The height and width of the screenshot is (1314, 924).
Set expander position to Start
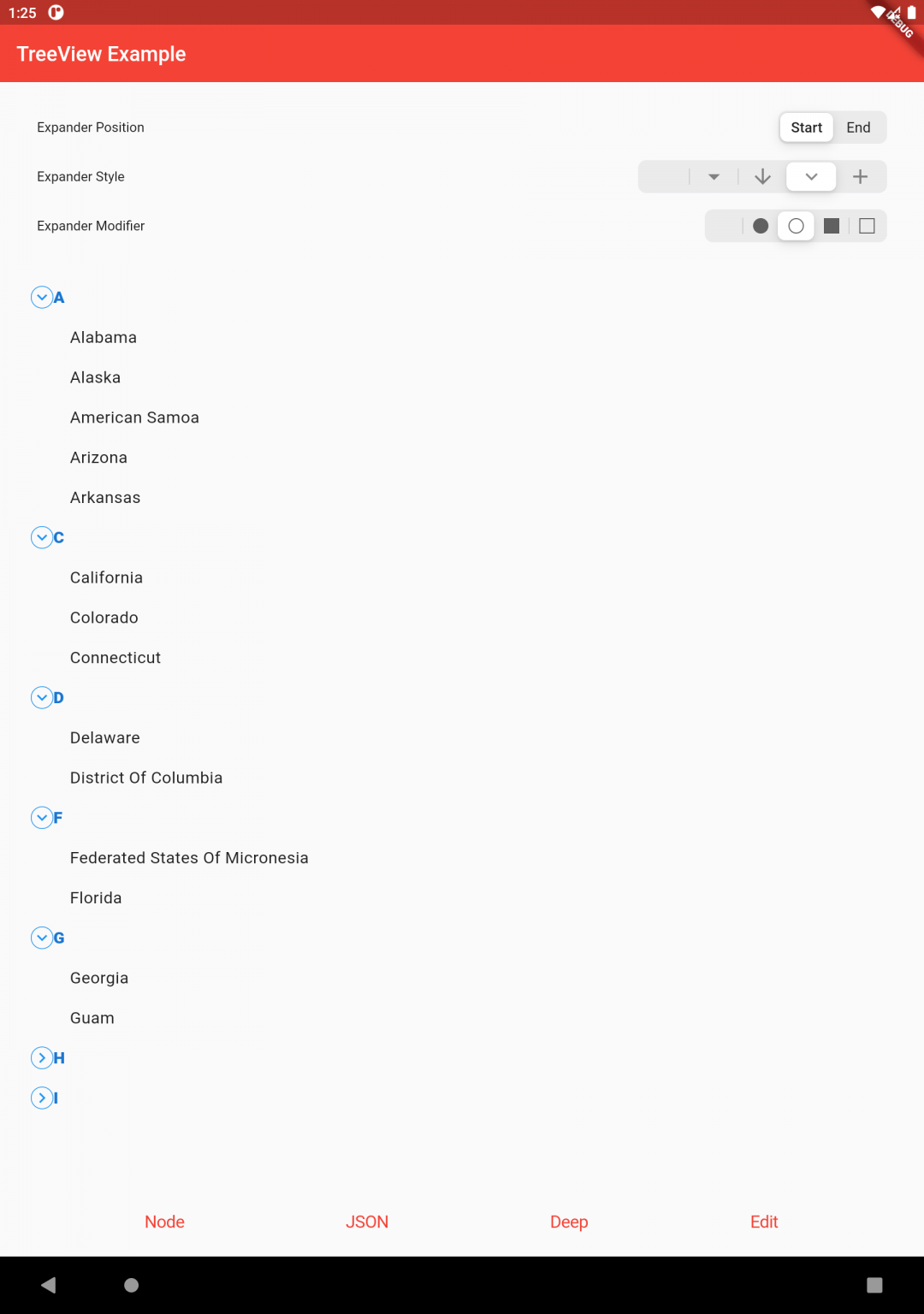pyautogui.click(x=807, y=127)
